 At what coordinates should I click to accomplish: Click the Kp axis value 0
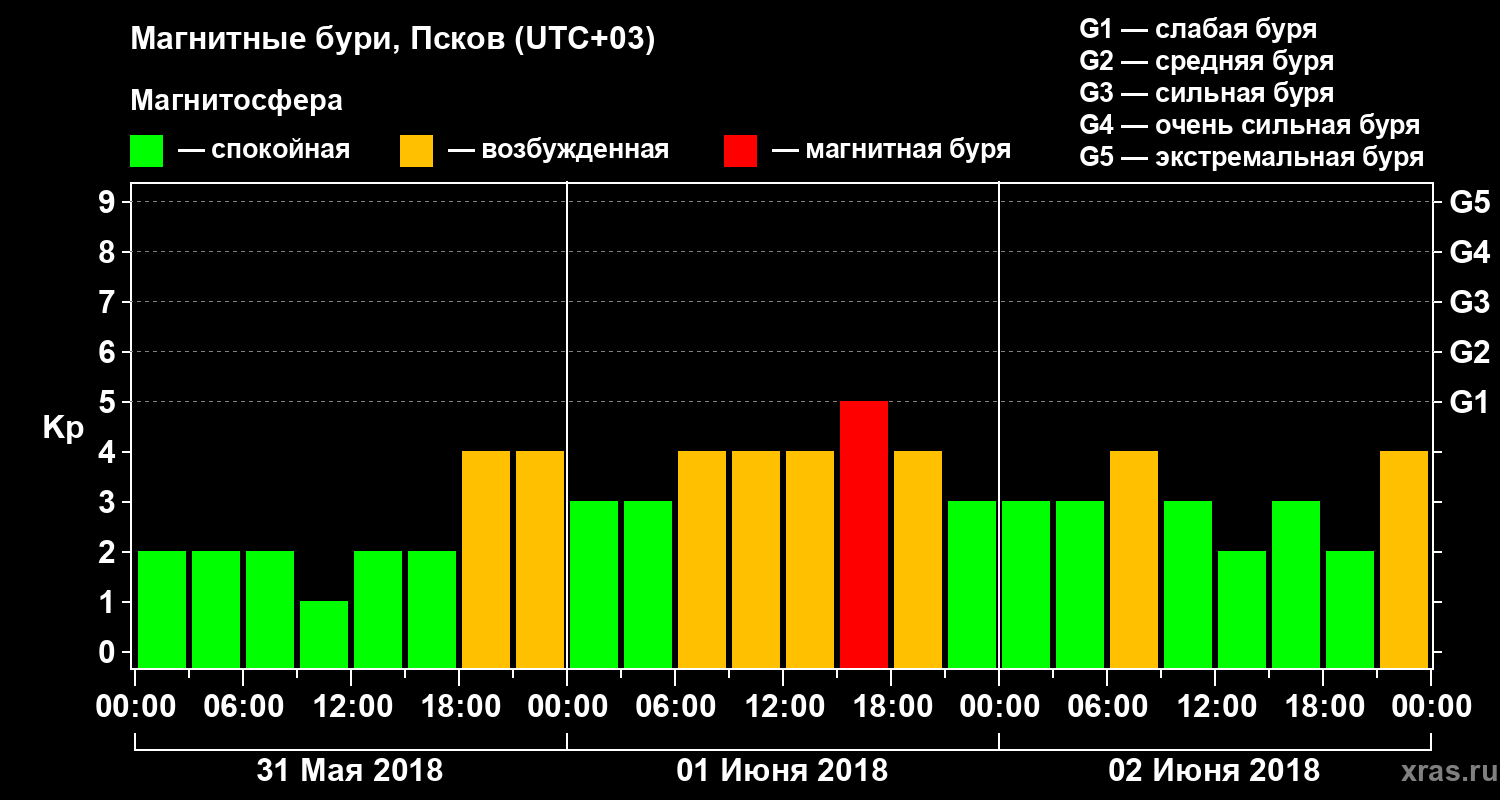(109, 652)
